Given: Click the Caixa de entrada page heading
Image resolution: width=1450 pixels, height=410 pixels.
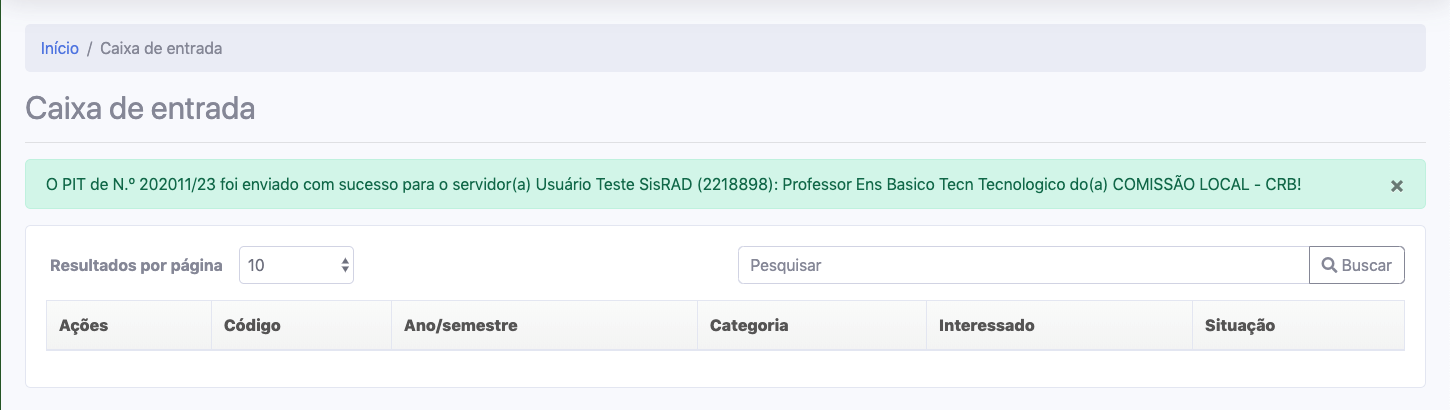Looking at the screenshot, I should point(140,108).
